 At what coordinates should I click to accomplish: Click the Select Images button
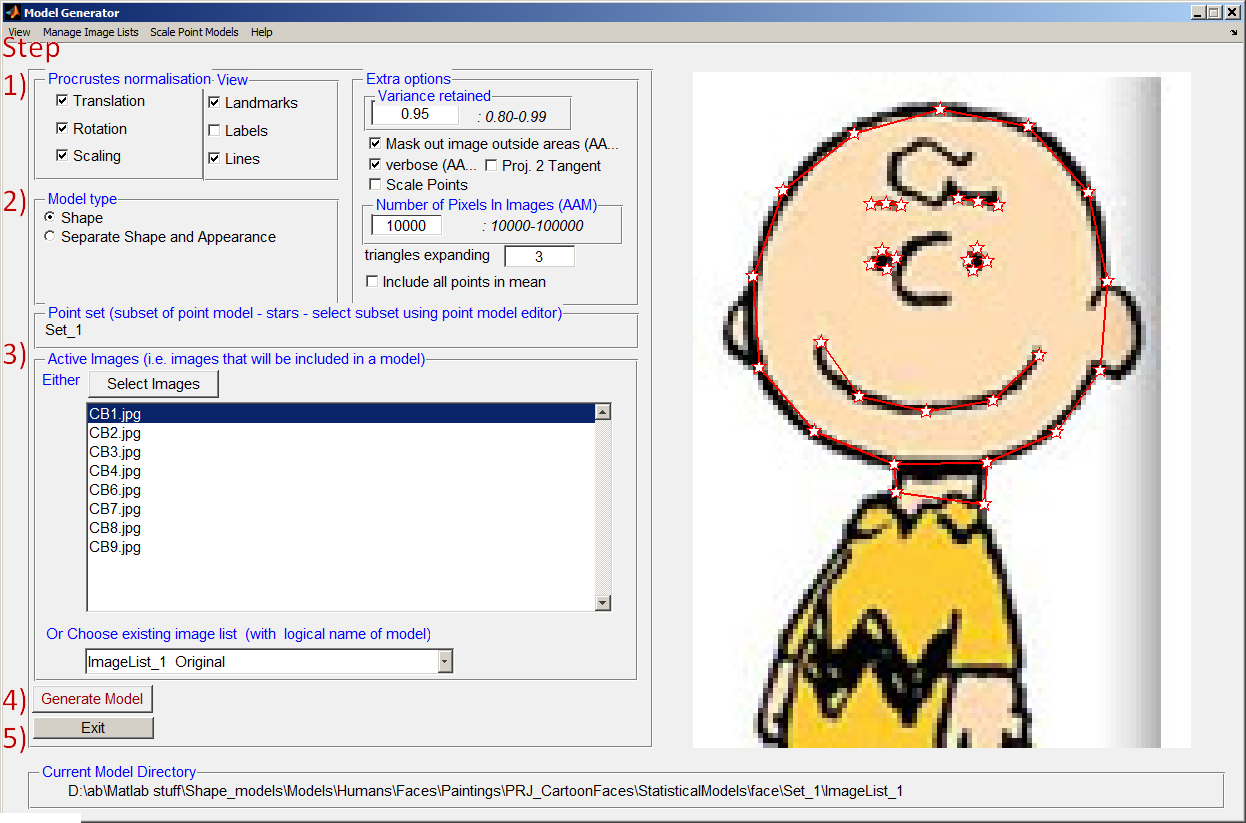153,384
